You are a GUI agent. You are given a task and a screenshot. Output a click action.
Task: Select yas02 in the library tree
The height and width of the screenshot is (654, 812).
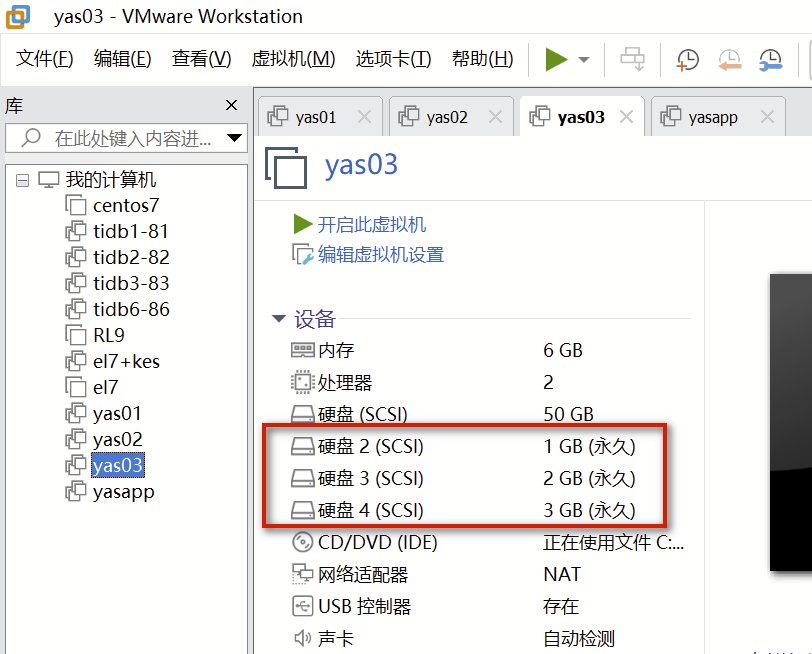118,439
